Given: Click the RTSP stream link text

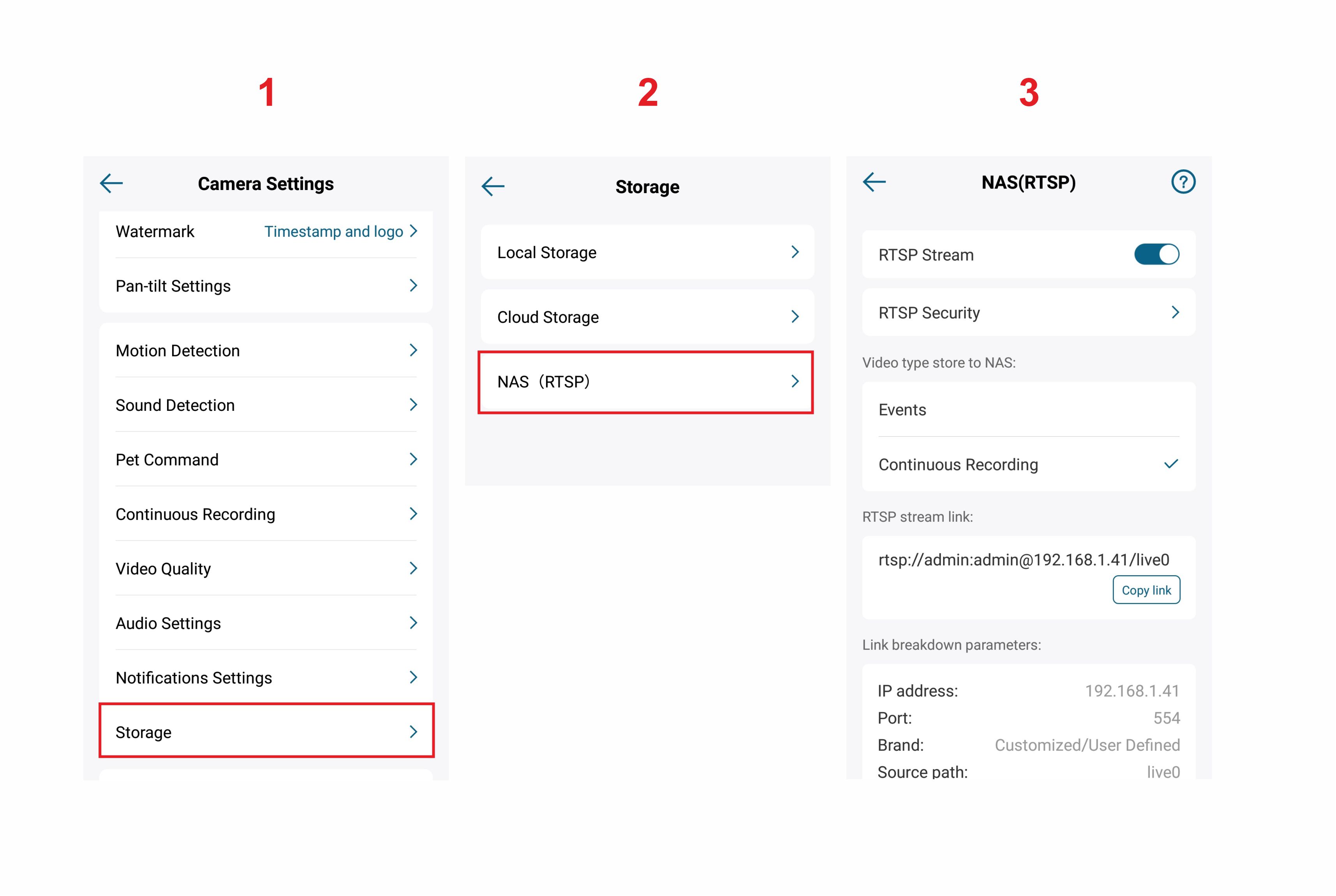Looking at the screenshot, I should [x=1024, y=560].
